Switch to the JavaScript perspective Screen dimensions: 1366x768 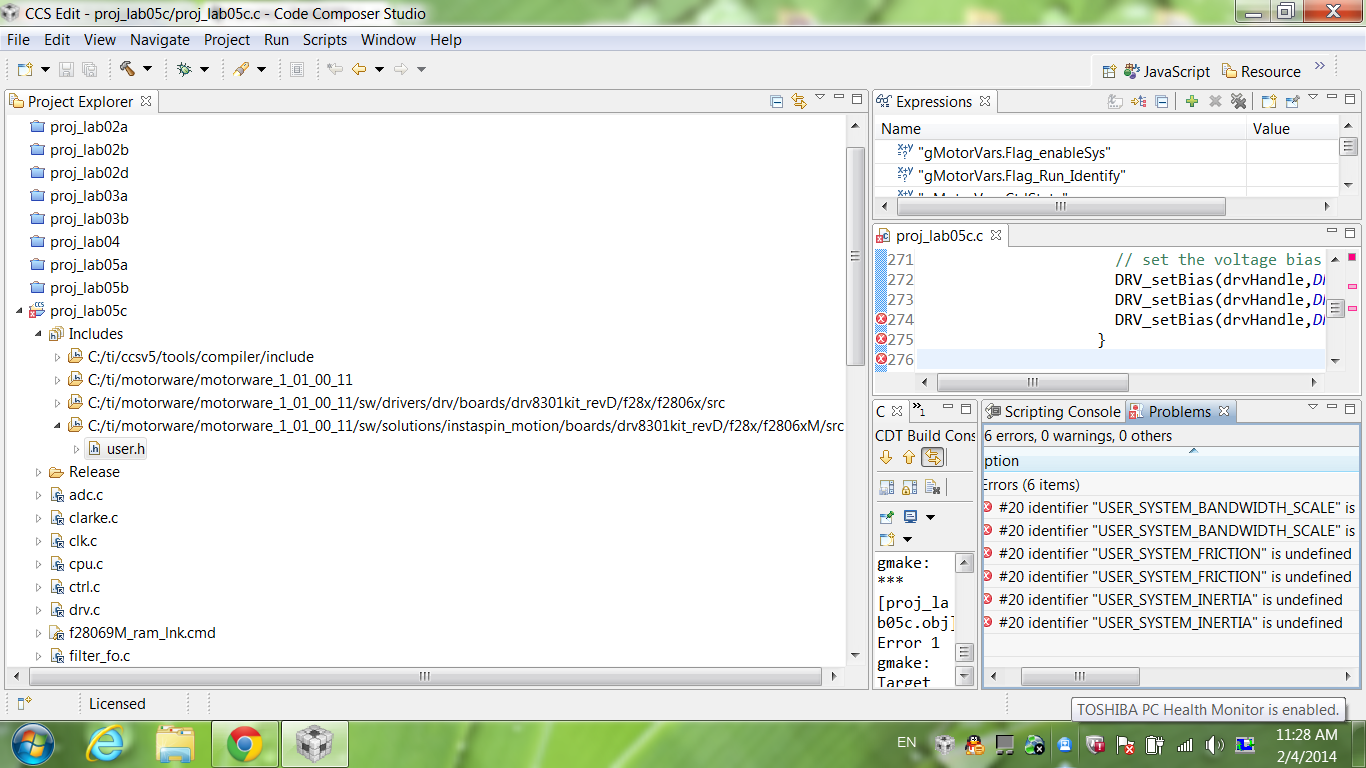(x=1167, y=71)
